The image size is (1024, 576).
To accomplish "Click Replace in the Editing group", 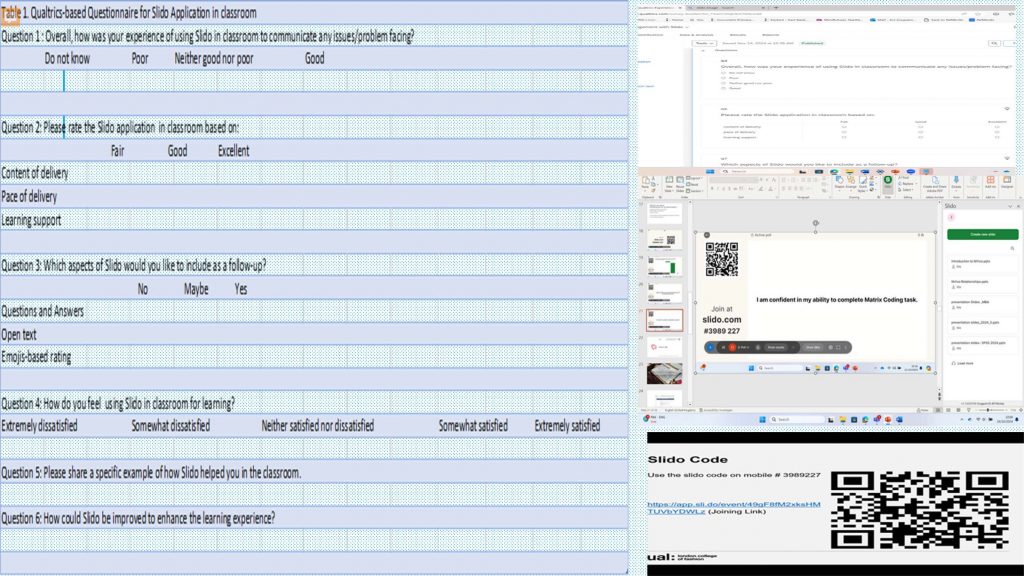I will click(x=906, y=184).
